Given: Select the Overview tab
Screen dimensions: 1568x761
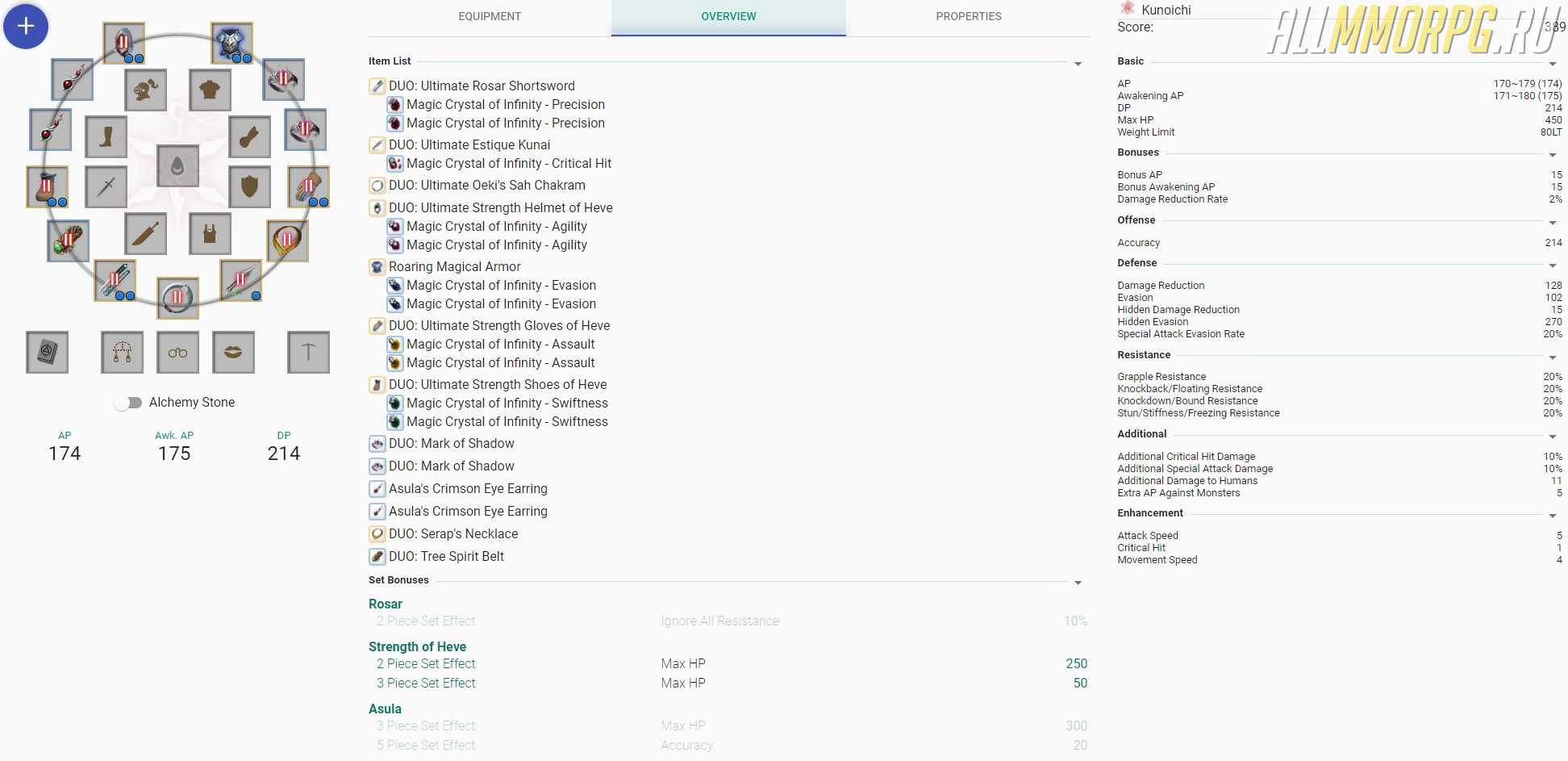Looking at the screenshot, I should pyautogui.click(x=728, y=17).
